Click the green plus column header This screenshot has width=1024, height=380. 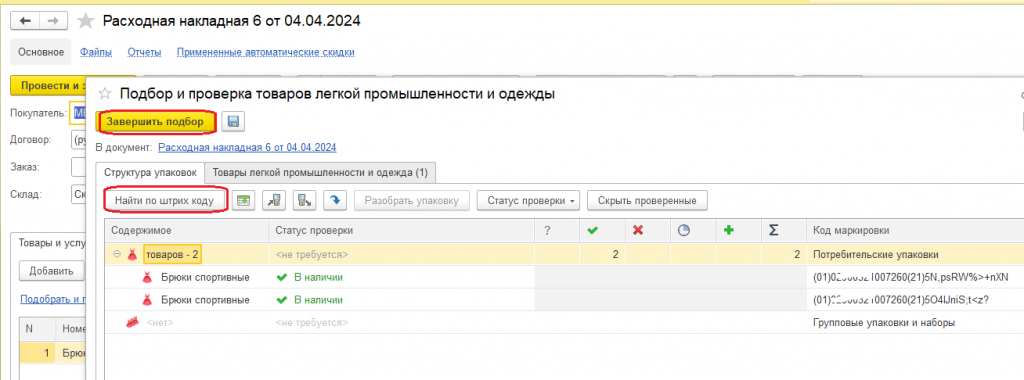[x=739, y=230]
